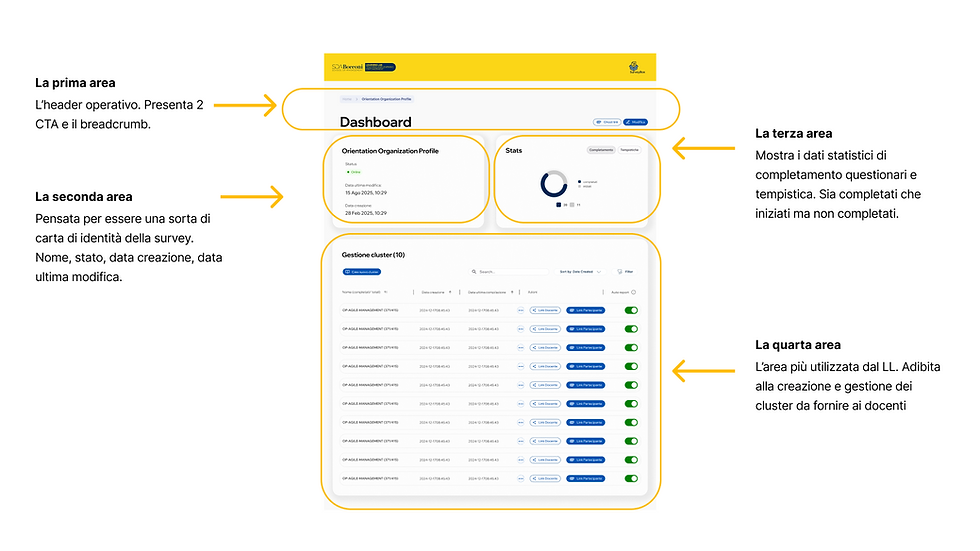Open the SurveyBot avatar icon in header
The image size is (980, 551).
[634, 67]
